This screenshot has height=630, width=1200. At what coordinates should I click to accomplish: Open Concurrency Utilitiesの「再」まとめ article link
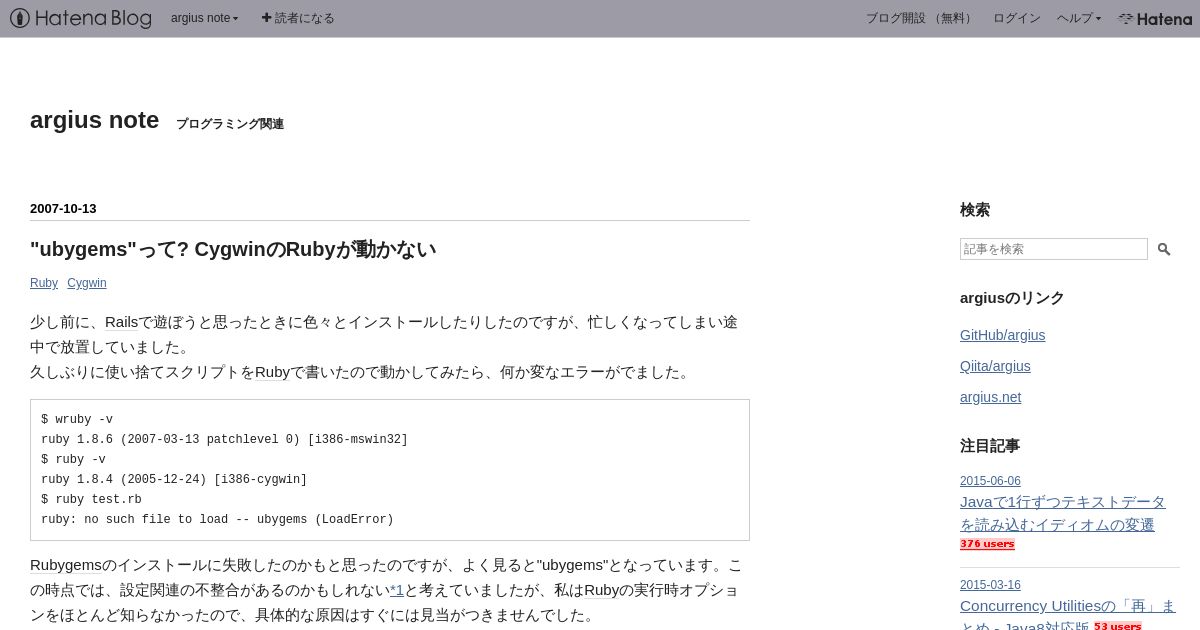click(1067, 614)
